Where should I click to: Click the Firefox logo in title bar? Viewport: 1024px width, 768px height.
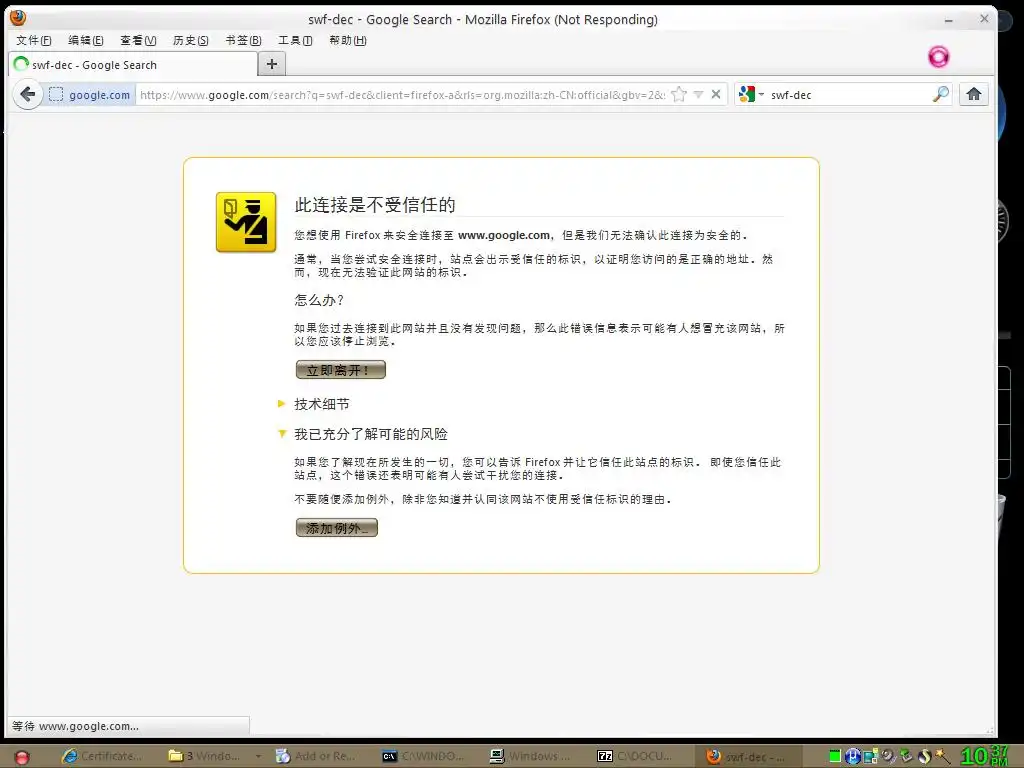pyautogui.click(x=18, y=18)
